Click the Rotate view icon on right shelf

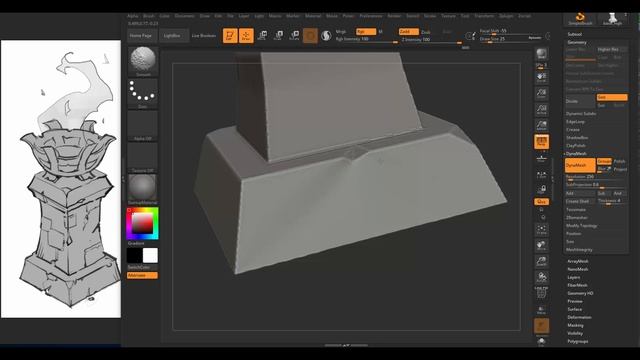[542, 278]
